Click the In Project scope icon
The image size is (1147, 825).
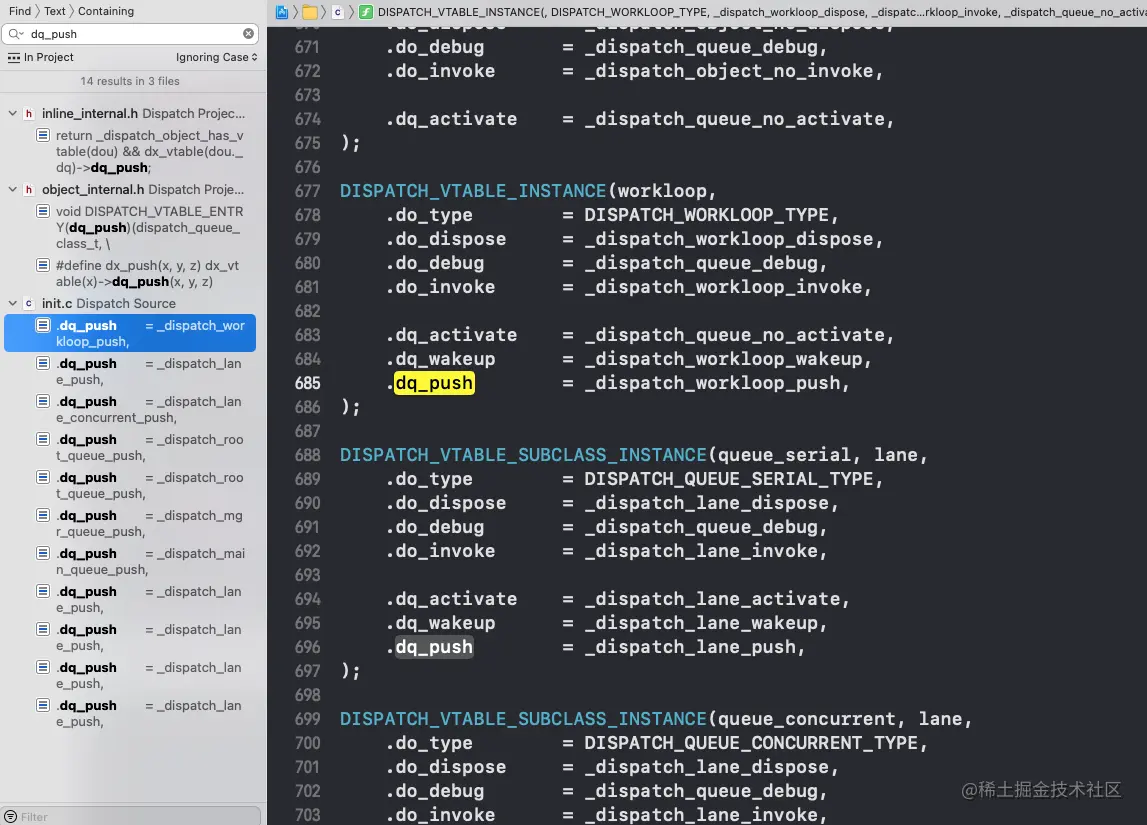(x=14, y=58)
